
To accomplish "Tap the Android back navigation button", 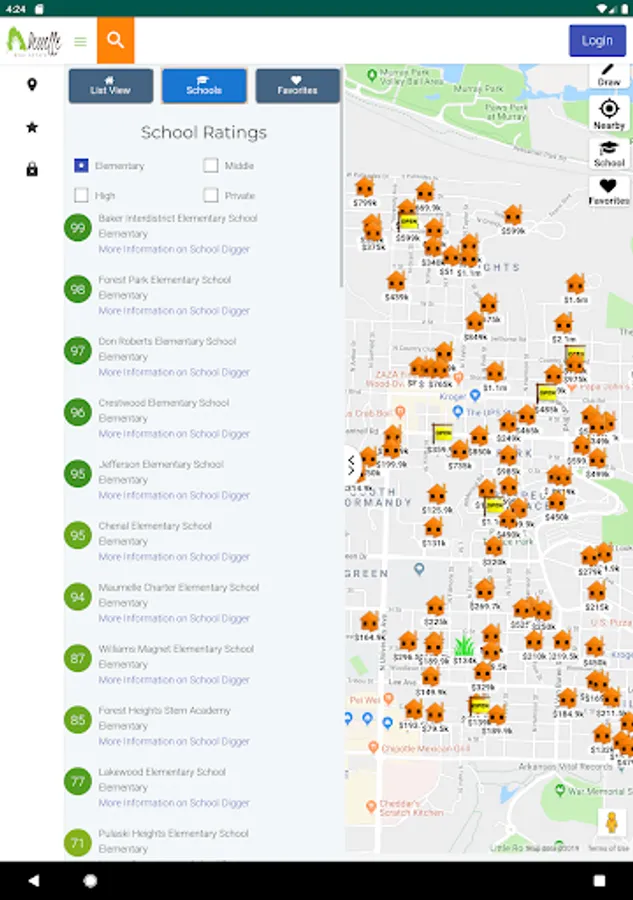I will [x=34, y=880].
